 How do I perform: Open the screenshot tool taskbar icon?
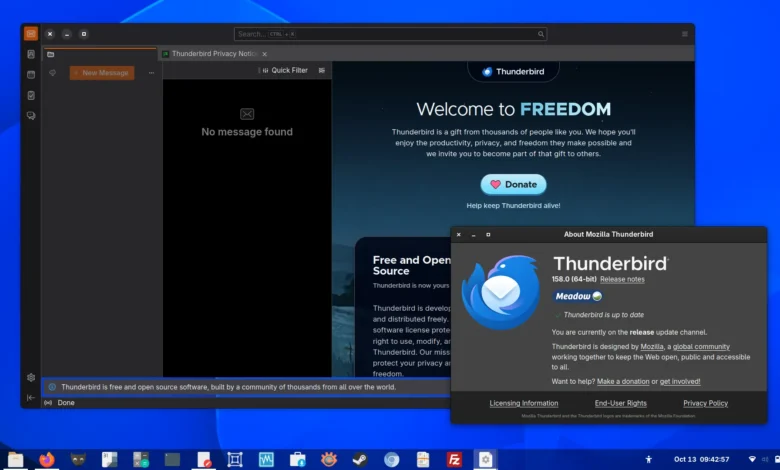coord(234,460)
